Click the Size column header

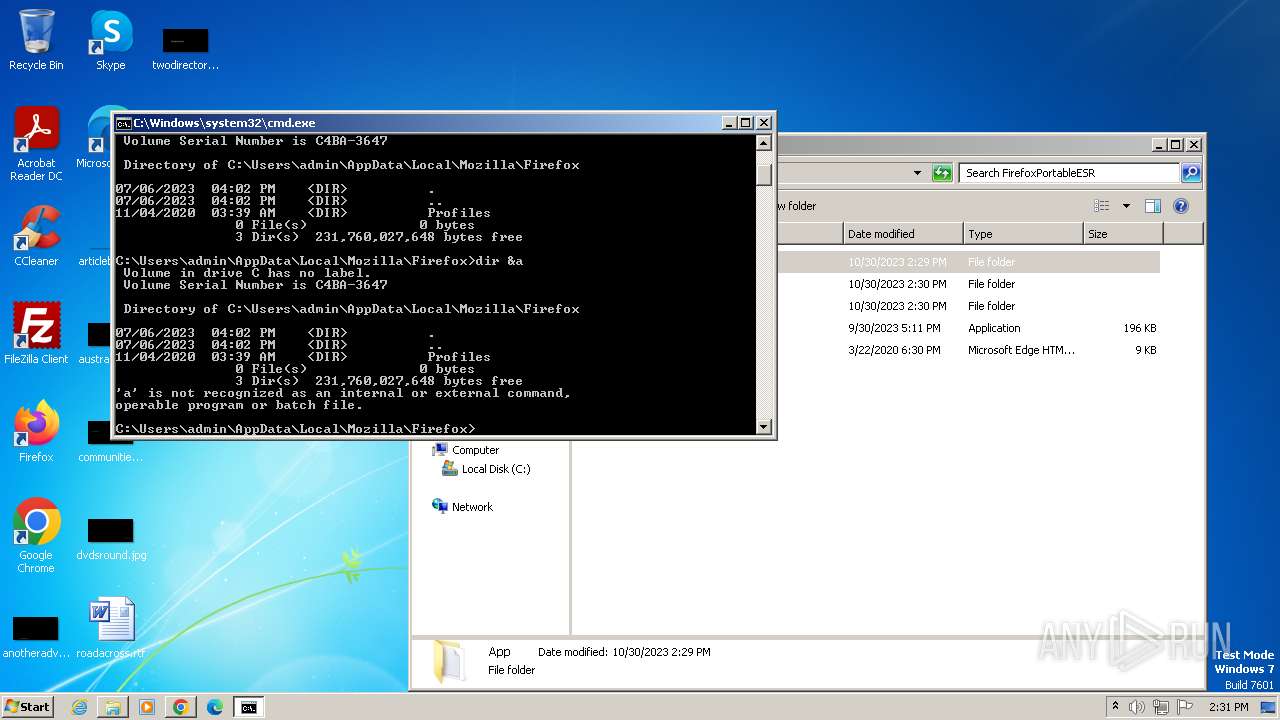pyautogui.click(x=1122, y=234)
